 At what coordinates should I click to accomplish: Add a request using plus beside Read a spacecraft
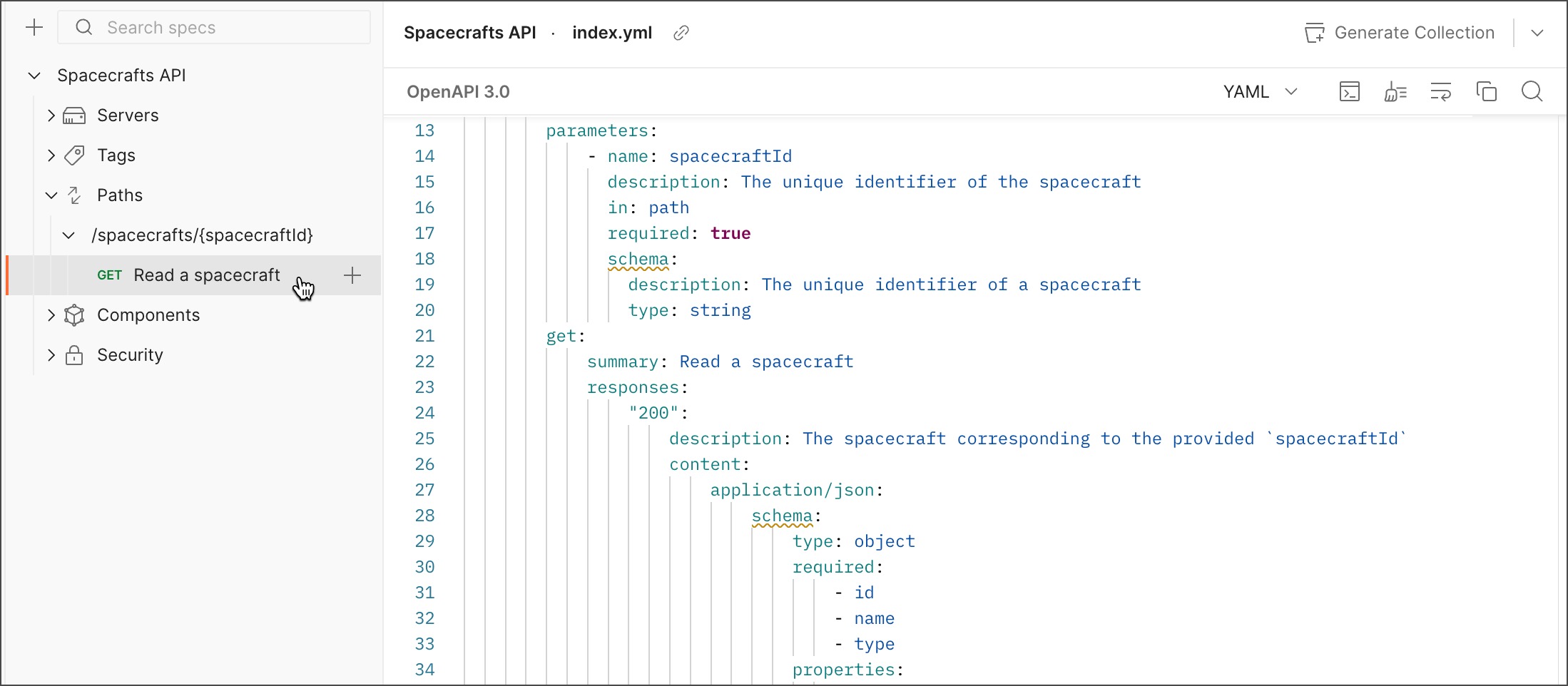coord(352,275)
